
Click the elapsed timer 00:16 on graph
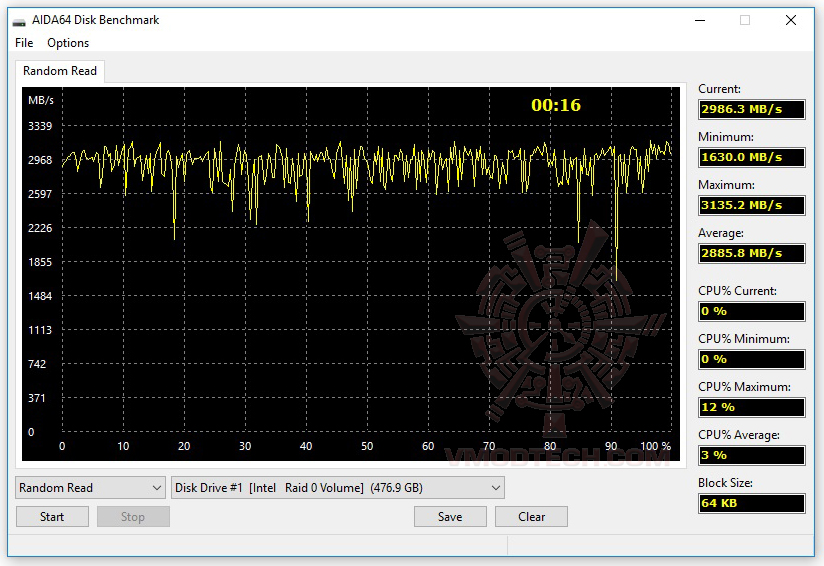pyautogui.click(x=556, y=105)
